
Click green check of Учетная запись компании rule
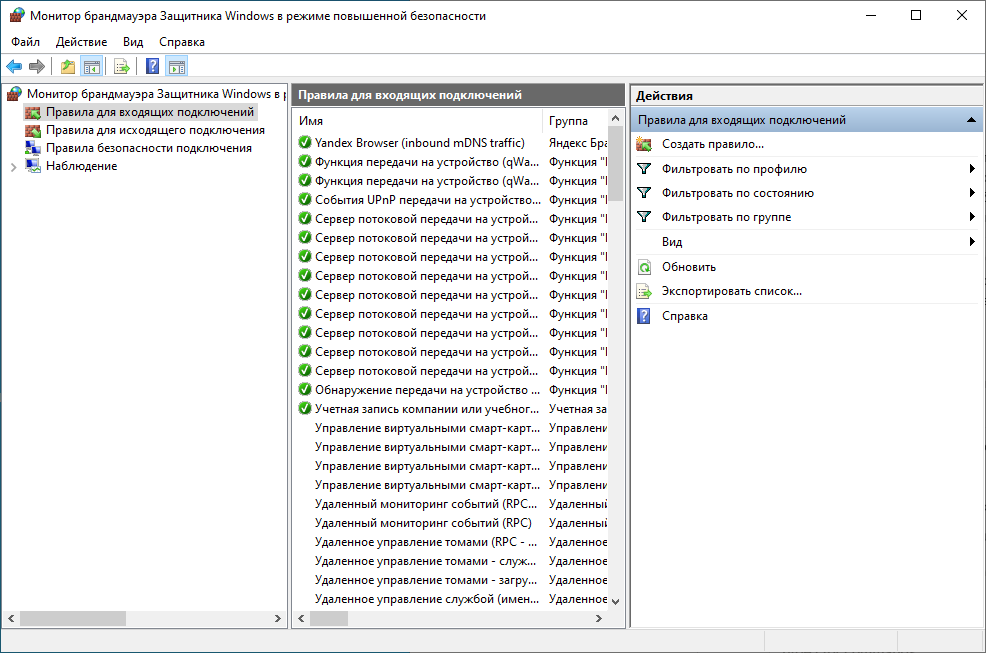305,408
